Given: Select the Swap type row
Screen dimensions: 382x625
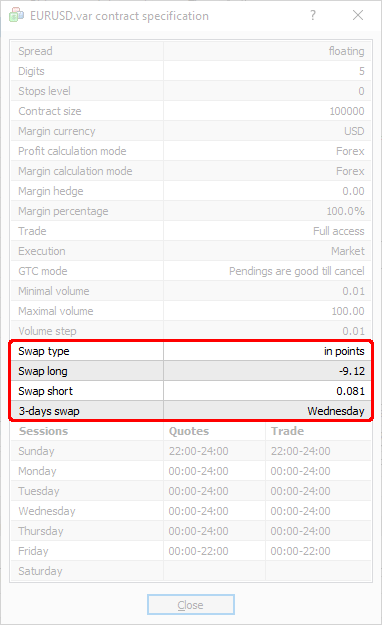Looking at the screenshot, I should (191, 351).
